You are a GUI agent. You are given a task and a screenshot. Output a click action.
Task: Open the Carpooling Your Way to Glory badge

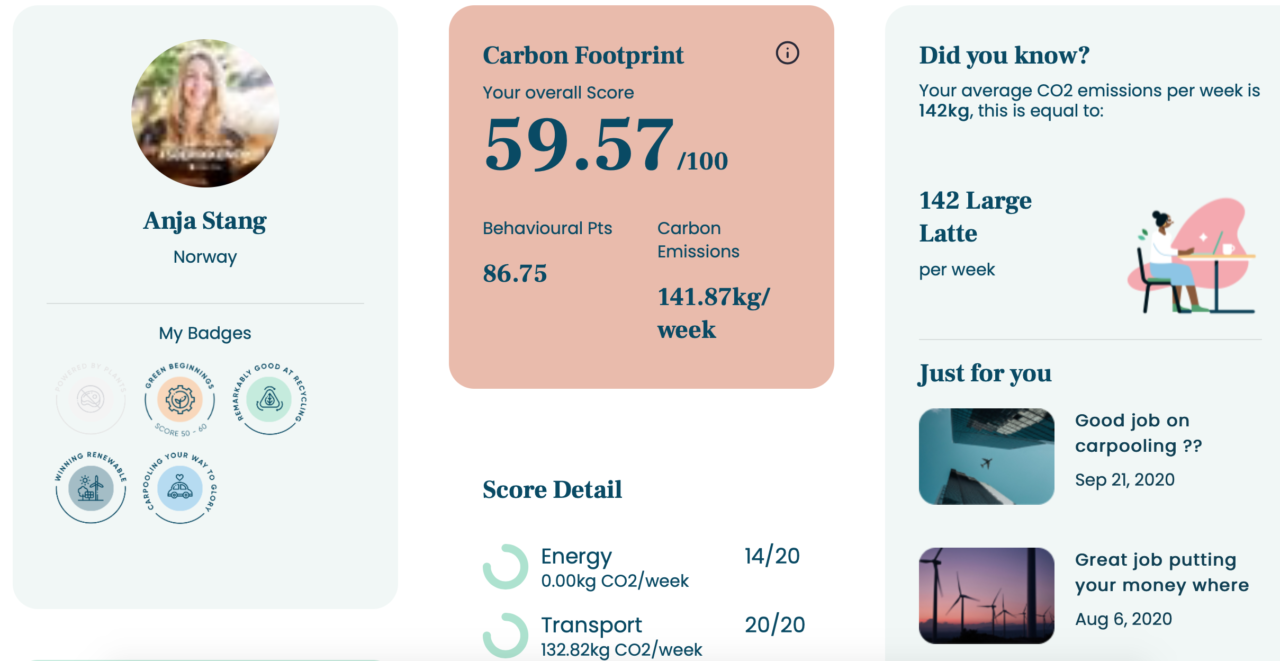180,489
